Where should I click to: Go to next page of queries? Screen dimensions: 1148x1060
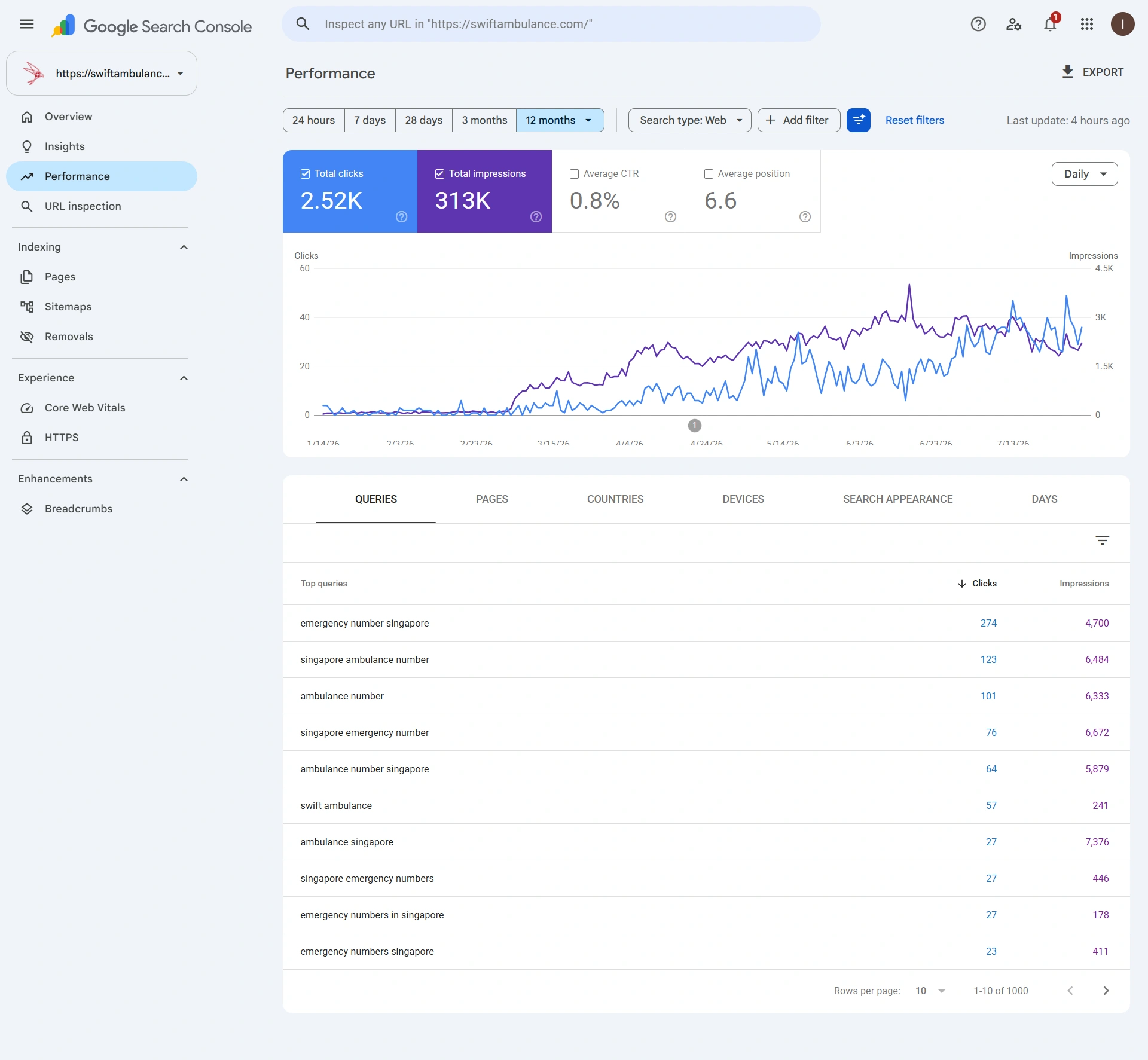pos(1106,991)
